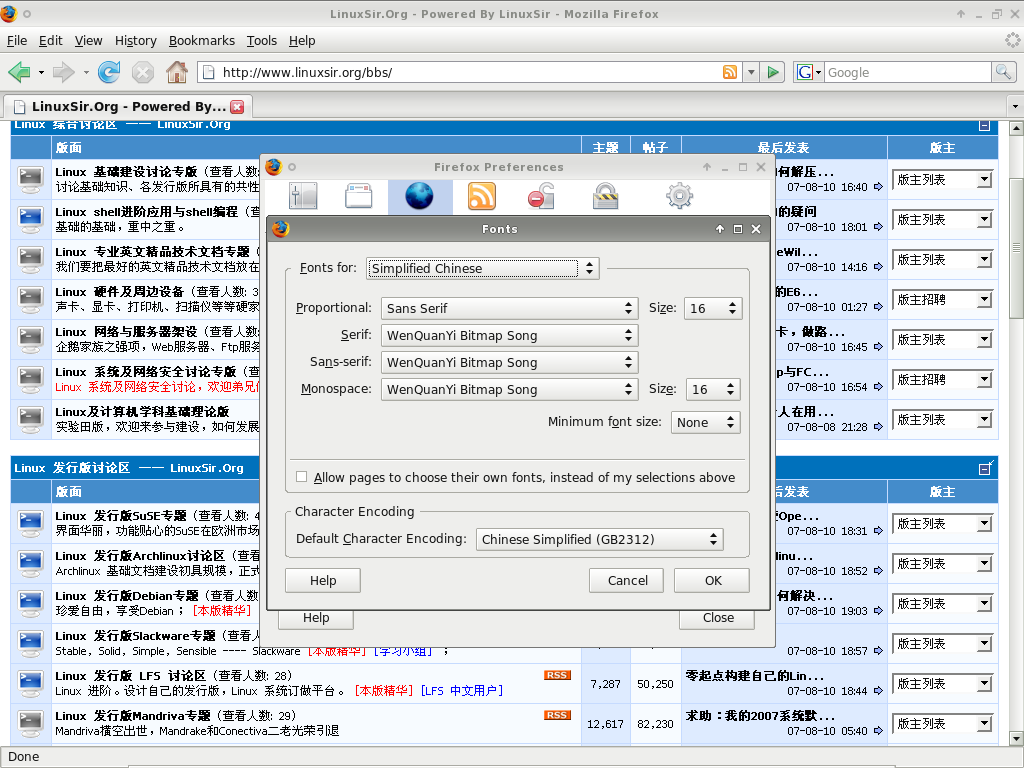The width and height of the screenshot is (1024, 768).
Task: Open the Linux 发行版 LFS 讨论区 link
Action: click(130, 676)
